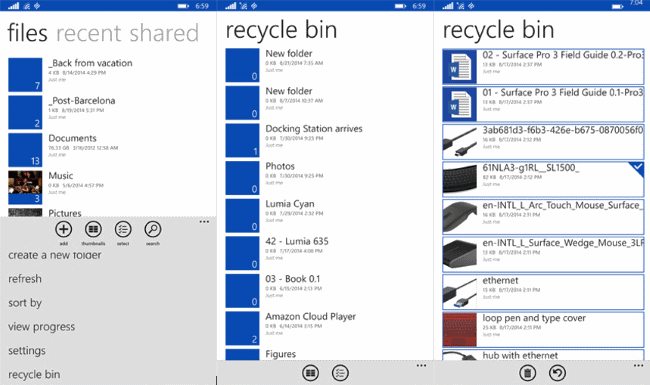Tap the select icon in files app bar
650x385 pixels.
click(x=123, y=229)
